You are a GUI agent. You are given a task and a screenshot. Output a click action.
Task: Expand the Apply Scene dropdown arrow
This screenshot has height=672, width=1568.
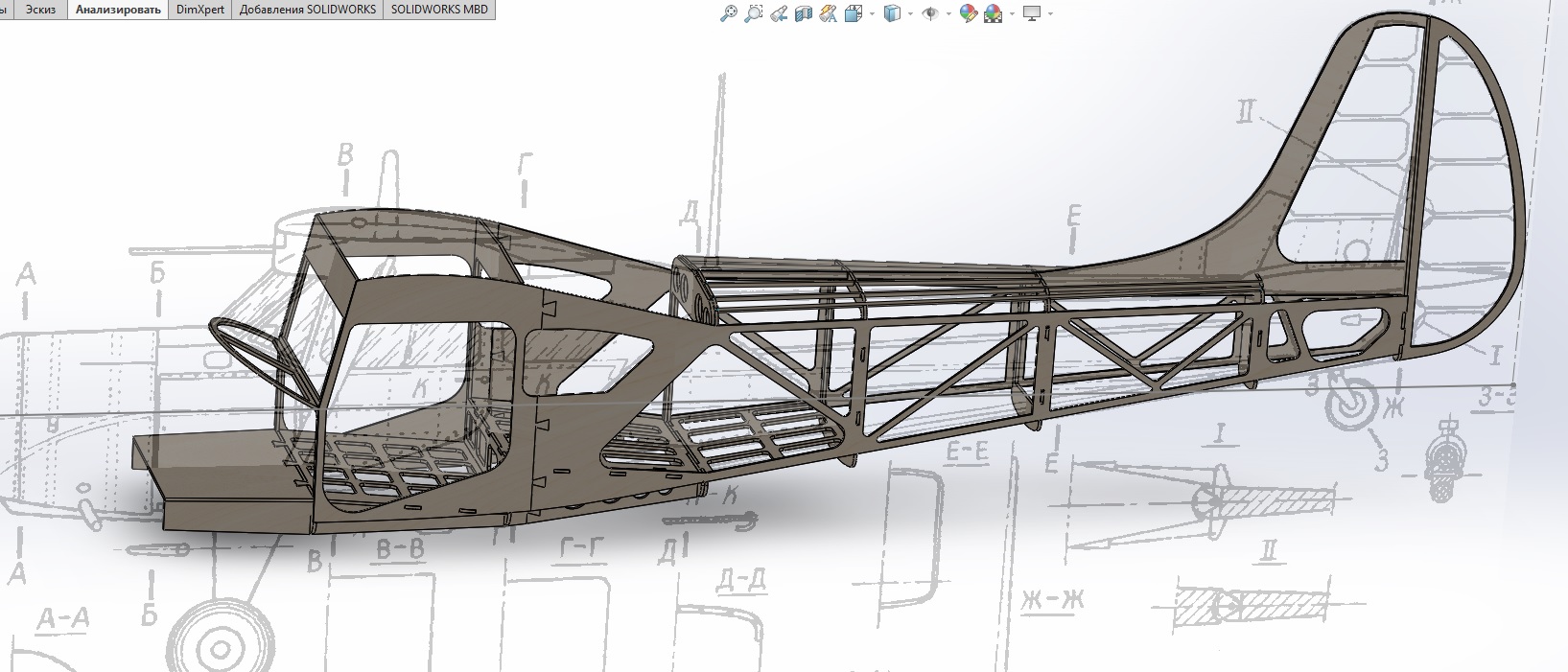tap(1011, 14)
